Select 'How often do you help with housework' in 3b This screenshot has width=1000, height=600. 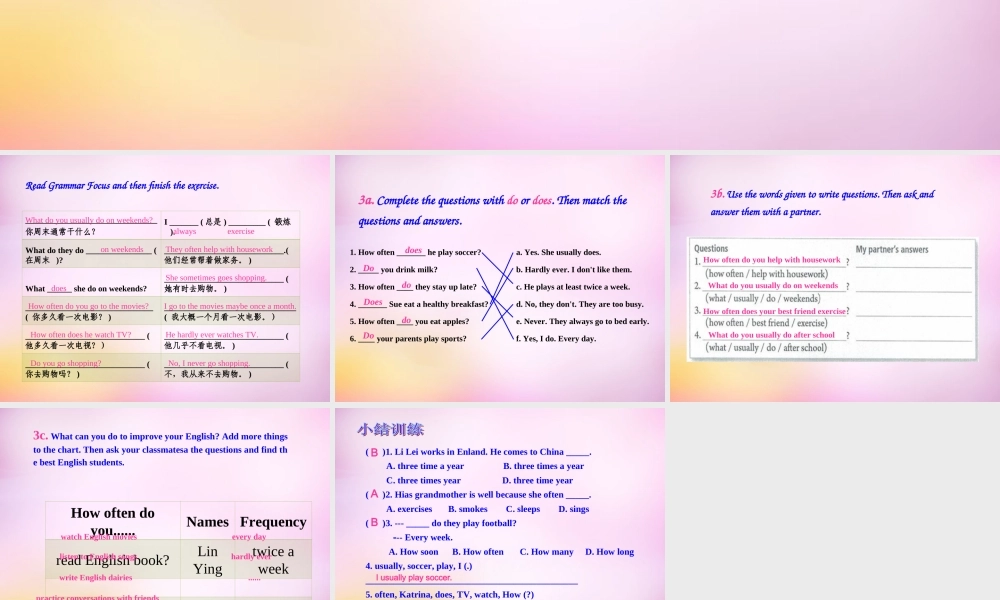(x=772, y=260)
